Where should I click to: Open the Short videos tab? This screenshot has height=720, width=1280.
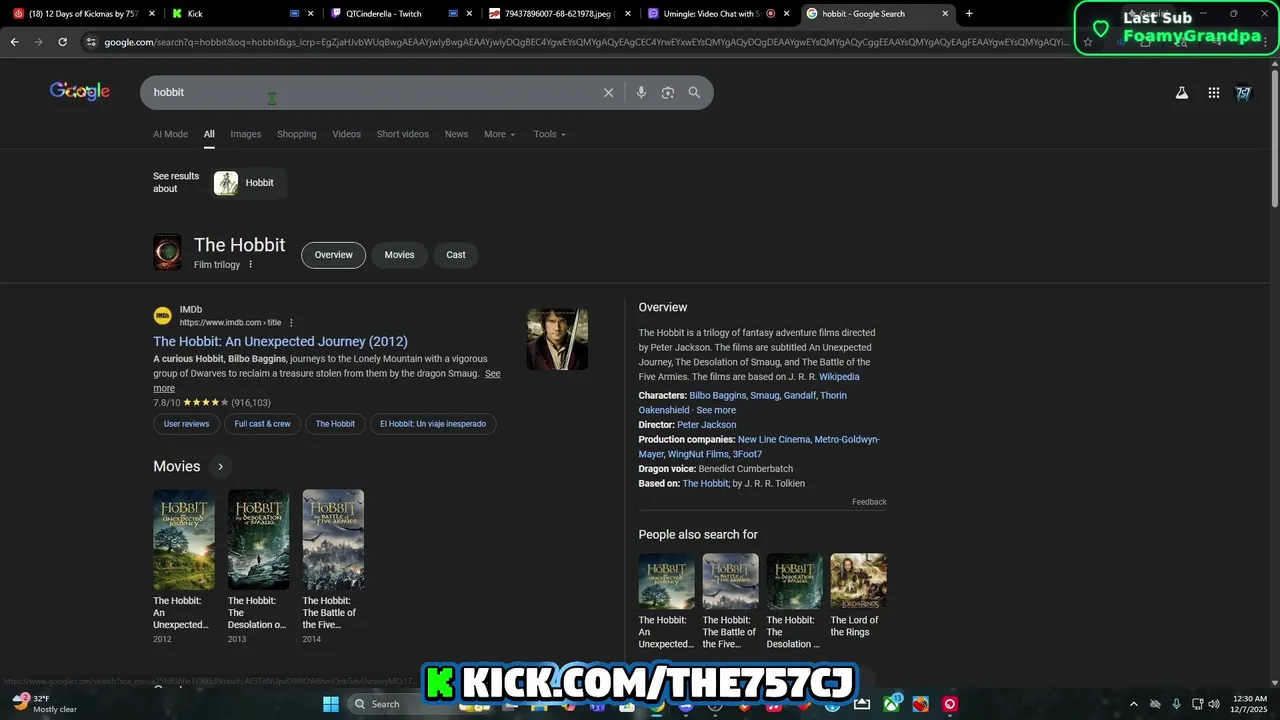[x=402, y=134]
